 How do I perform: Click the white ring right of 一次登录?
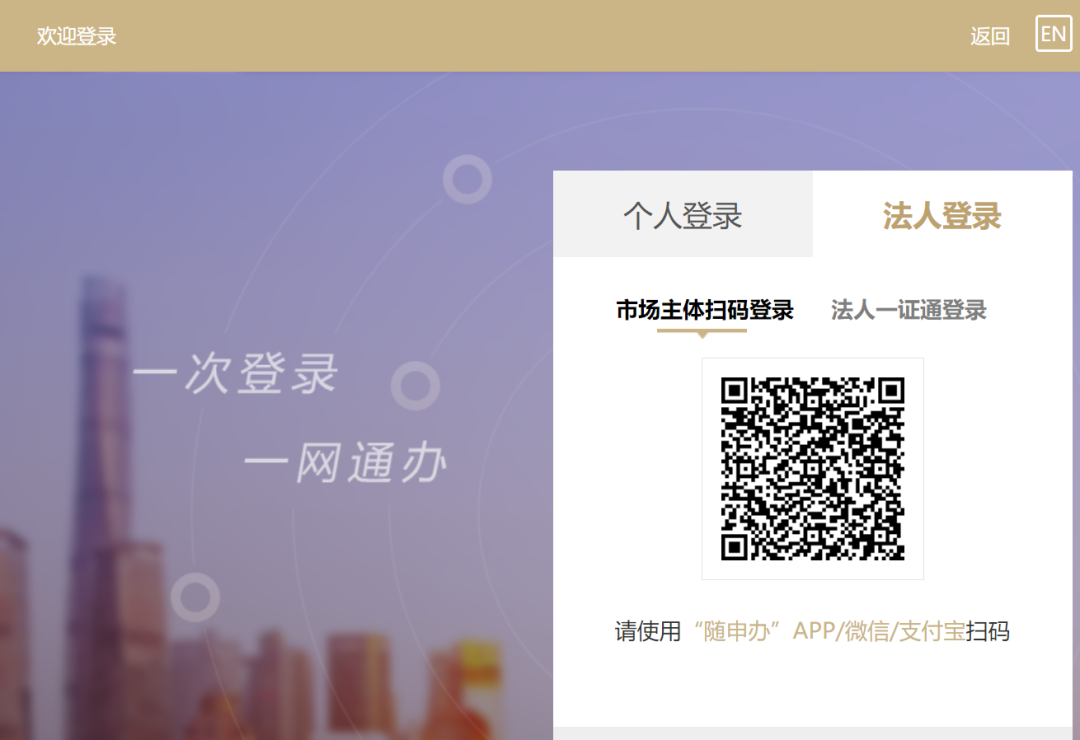tap(415, 386)
